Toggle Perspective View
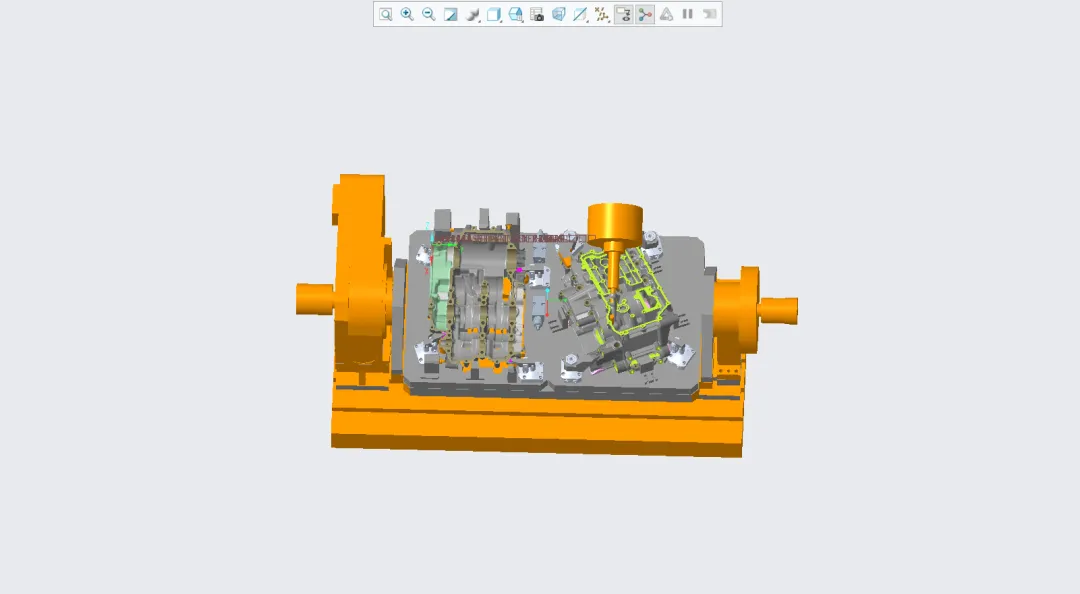 click(559, 14)
